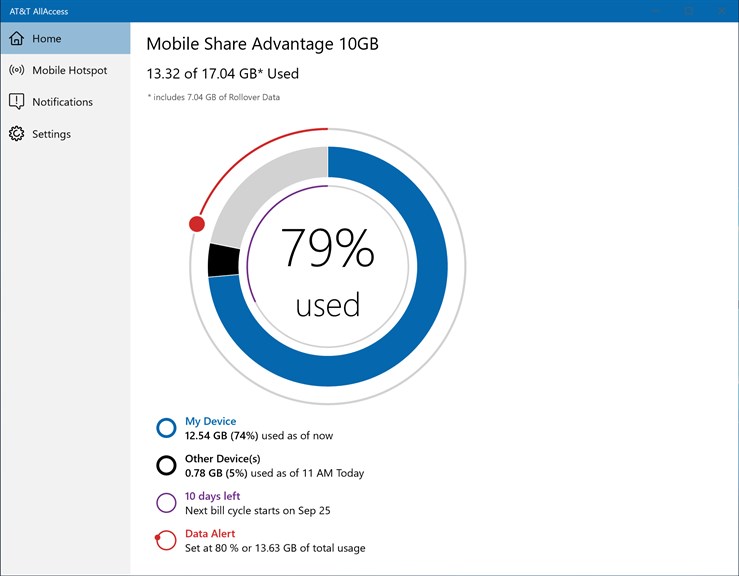
Task: Click the Mobile Share Advantage 10GB title
Action: pyautogui.click(x=263, y=44)
